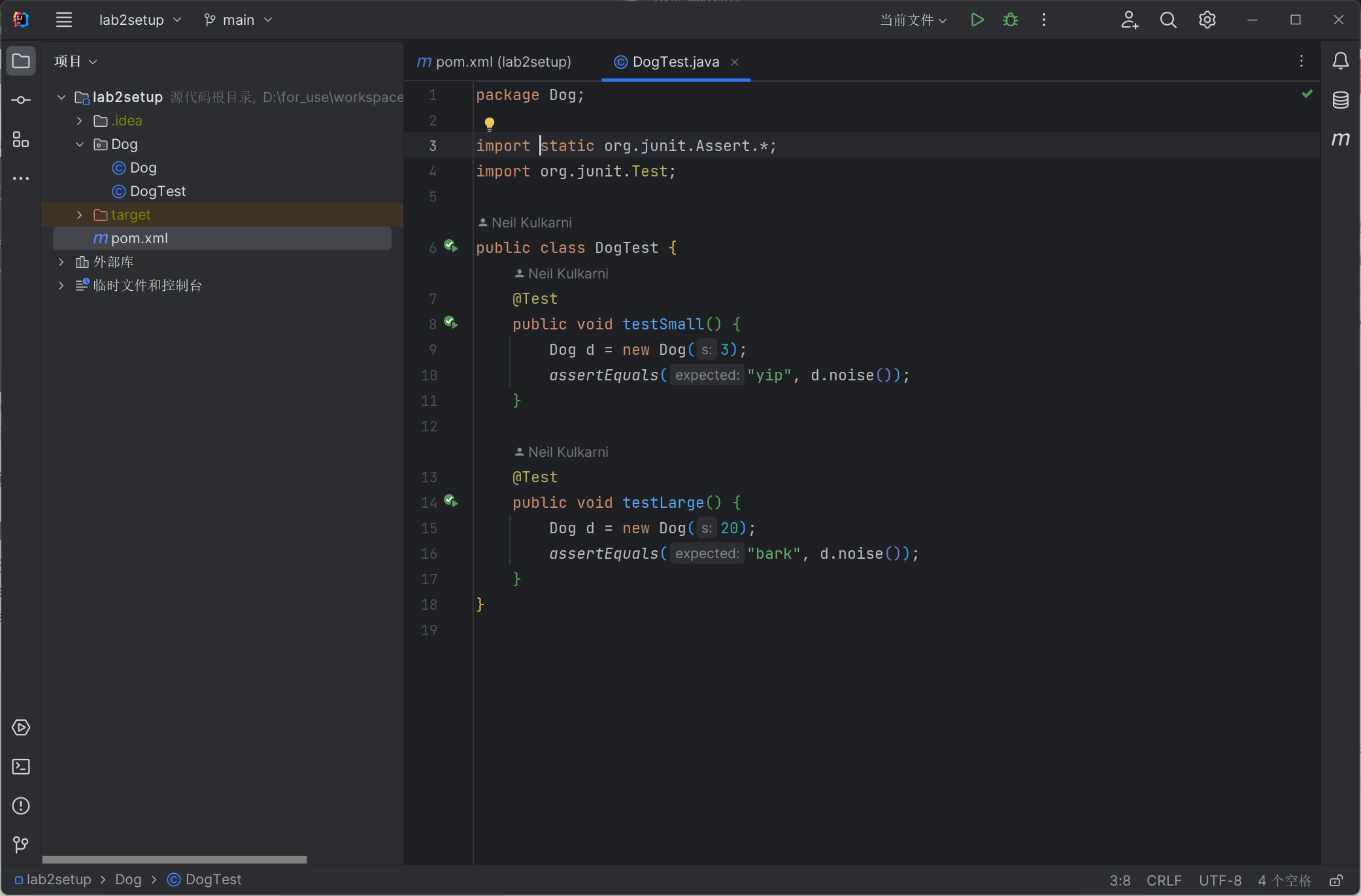The width and height of the screenshot is (1361, 896).
Task: Open the Database tool window icon
Action: click(1340, 100)
